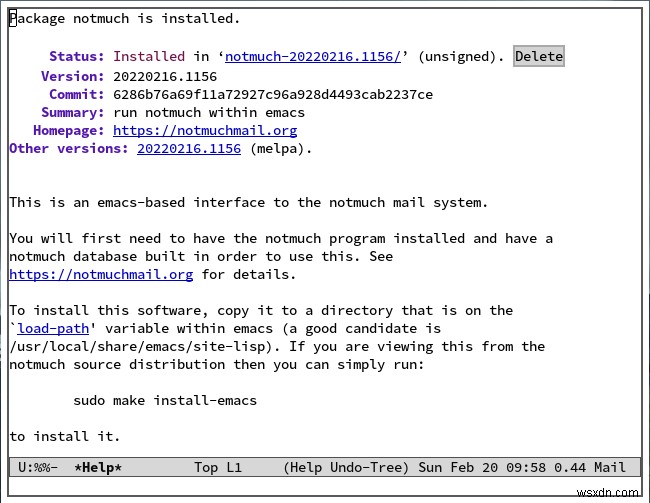Click the 'Installed' status word
This screenshot has height=503, width=650.
149,56
